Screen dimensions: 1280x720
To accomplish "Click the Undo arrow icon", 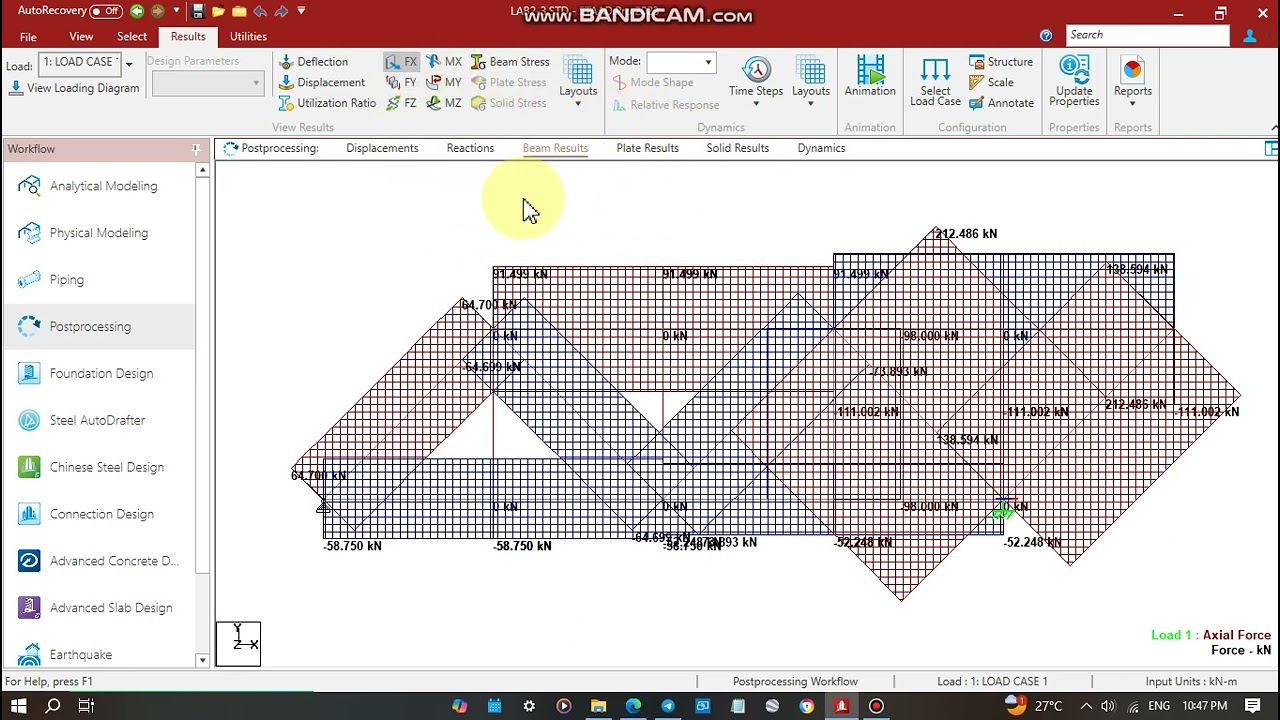I will click(x=260, y=12).
